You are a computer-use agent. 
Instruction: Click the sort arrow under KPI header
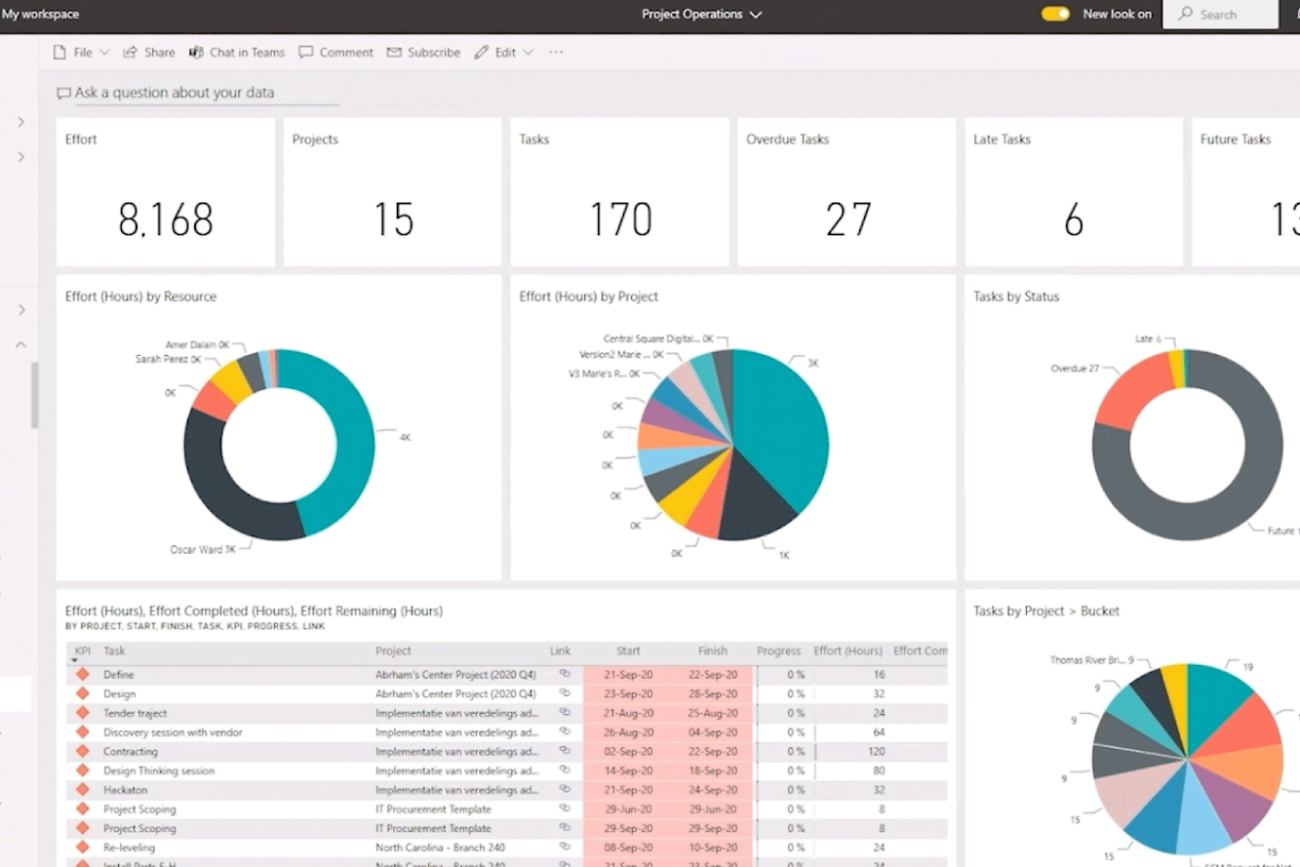click(x=75, y=661)
